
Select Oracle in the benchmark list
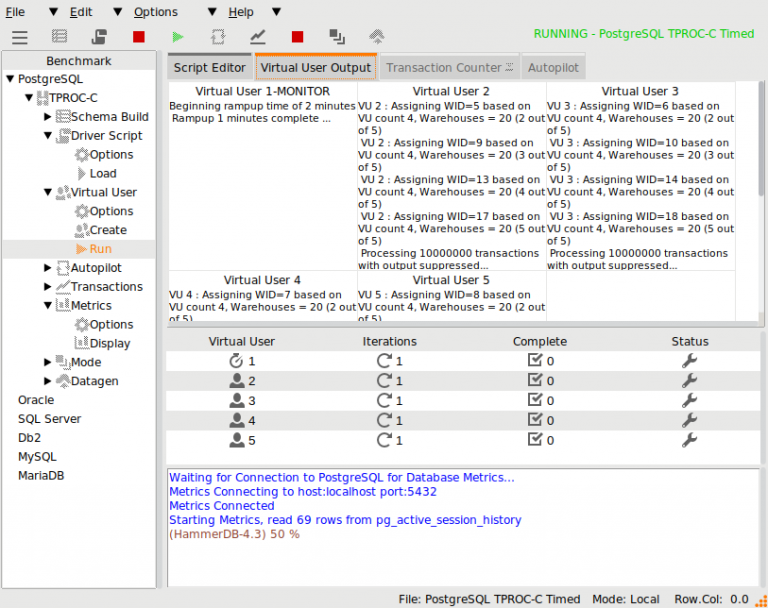[36, 400]
